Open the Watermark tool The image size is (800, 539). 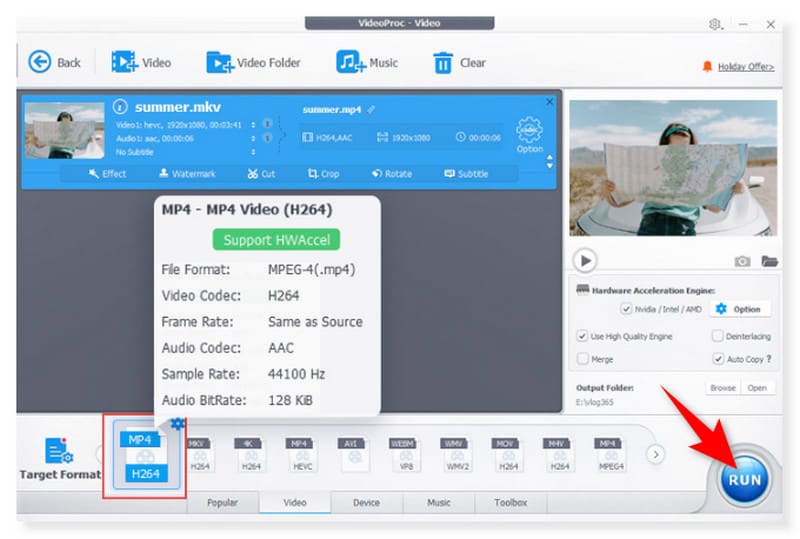coord(187,174)
